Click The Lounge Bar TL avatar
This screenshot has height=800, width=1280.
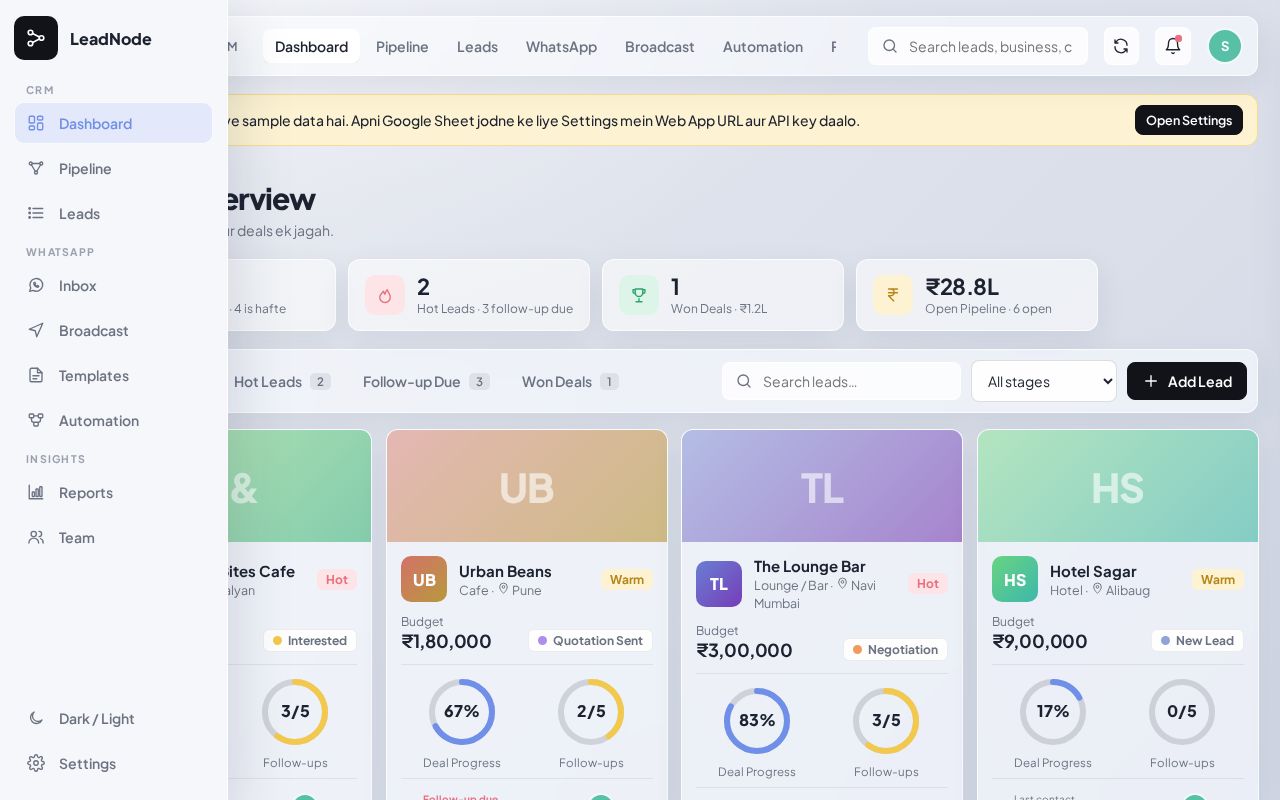coord(719,584)
